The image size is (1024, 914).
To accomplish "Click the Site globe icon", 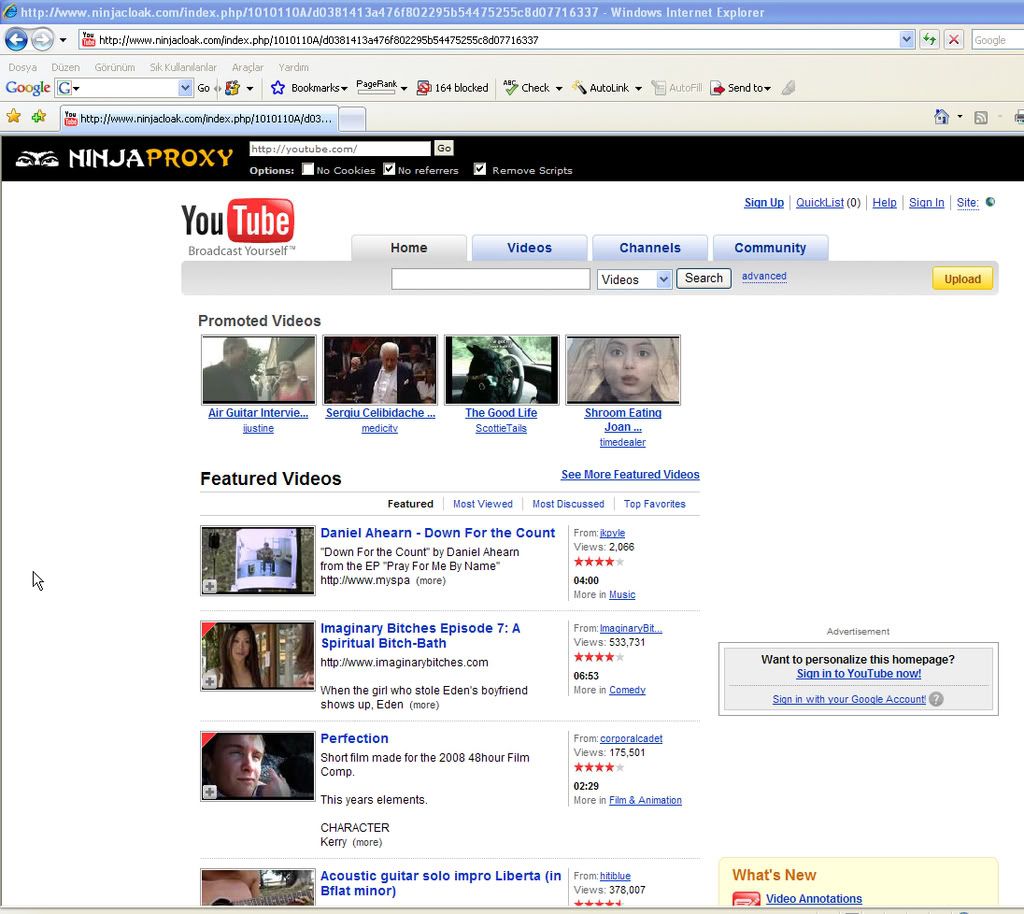I will point(990,202).
